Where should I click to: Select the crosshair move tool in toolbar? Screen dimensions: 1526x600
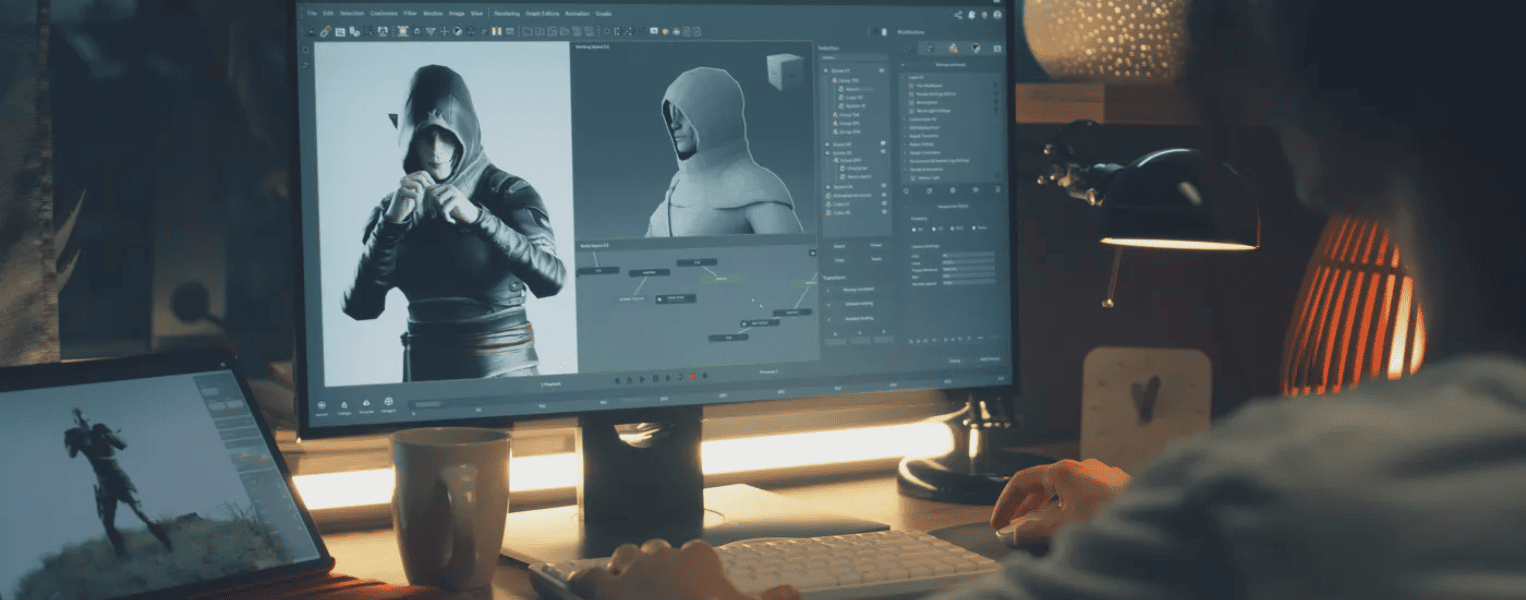coord(444,32)
